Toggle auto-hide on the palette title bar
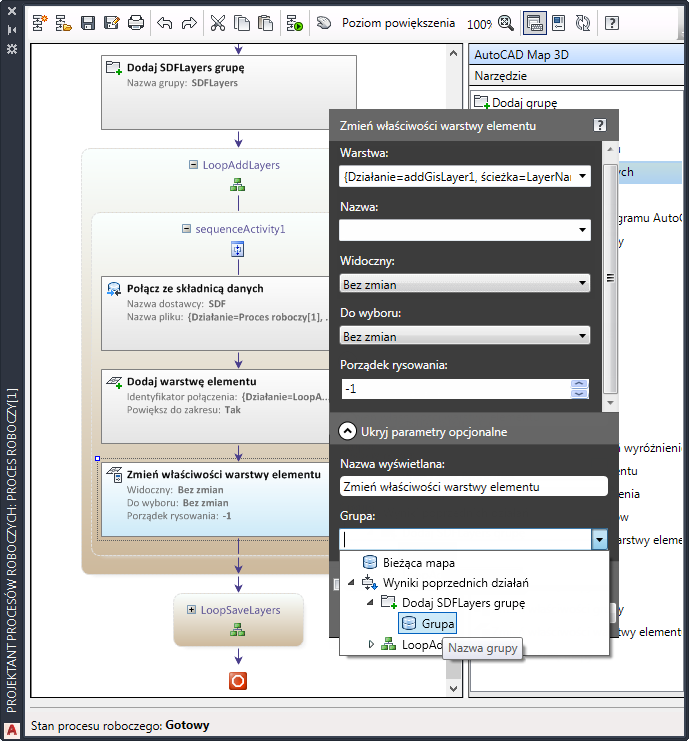 (12, 30)
